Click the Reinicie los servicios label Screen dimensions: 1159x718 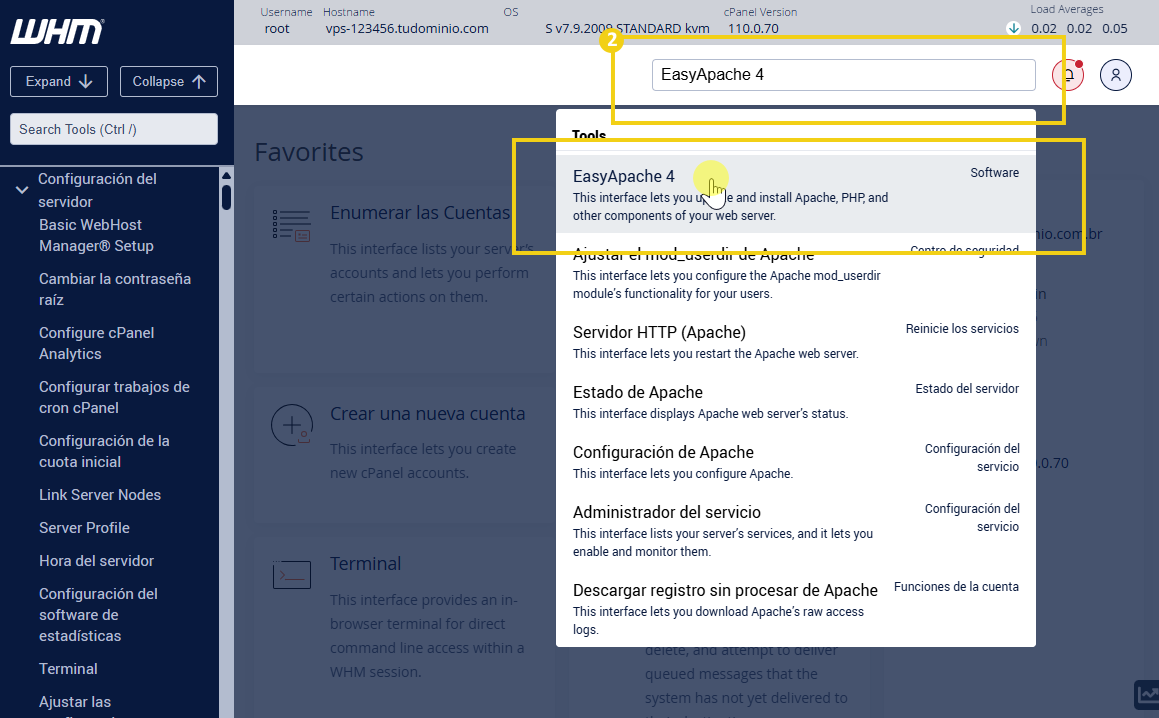point(962,328)
